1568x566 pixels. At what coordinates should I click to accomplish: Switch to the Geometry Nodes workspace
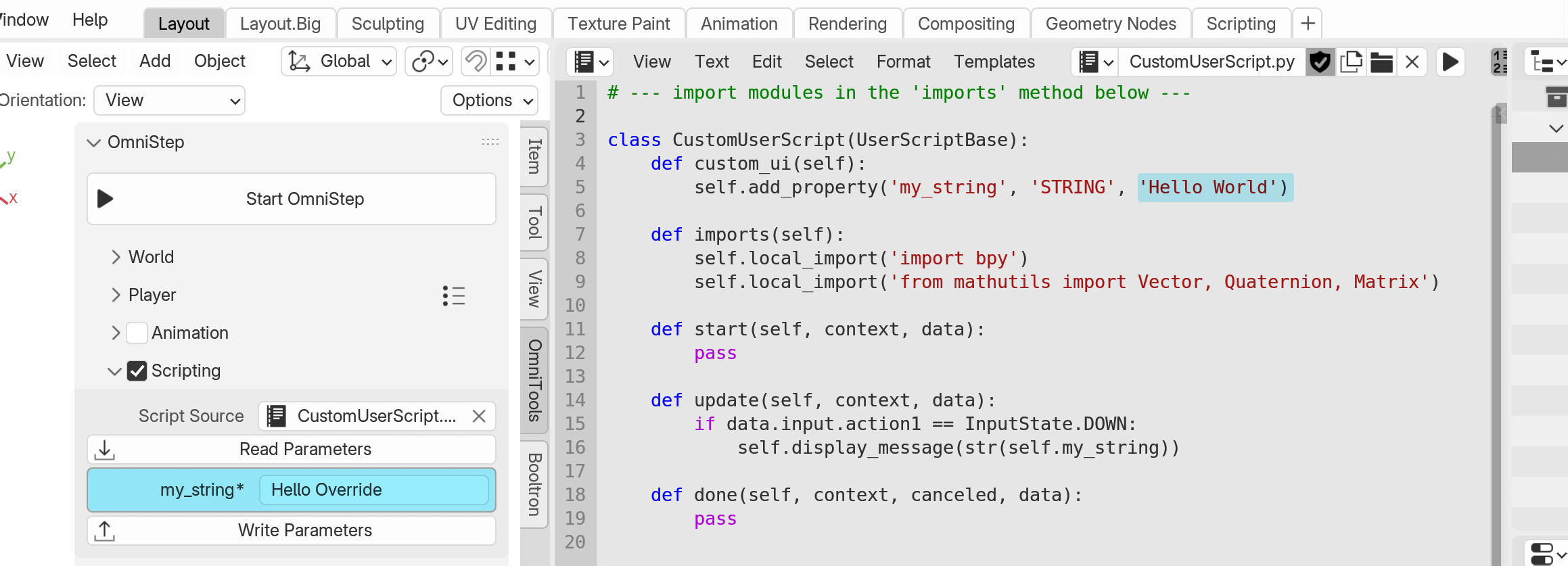(x=1111, y=24)
